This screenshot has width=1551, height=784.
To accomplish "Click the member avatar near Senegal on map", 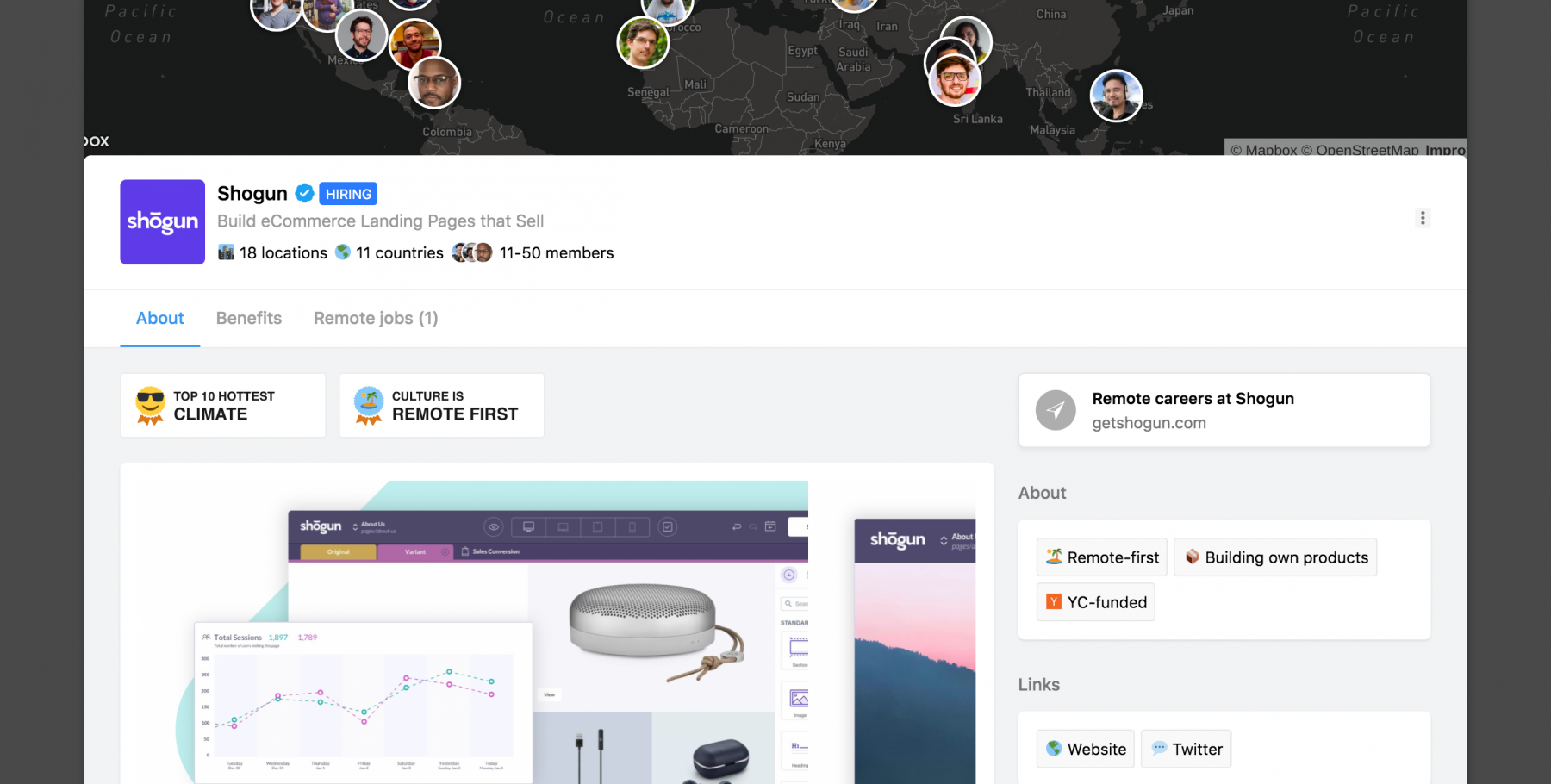I will tap(643, 42).
